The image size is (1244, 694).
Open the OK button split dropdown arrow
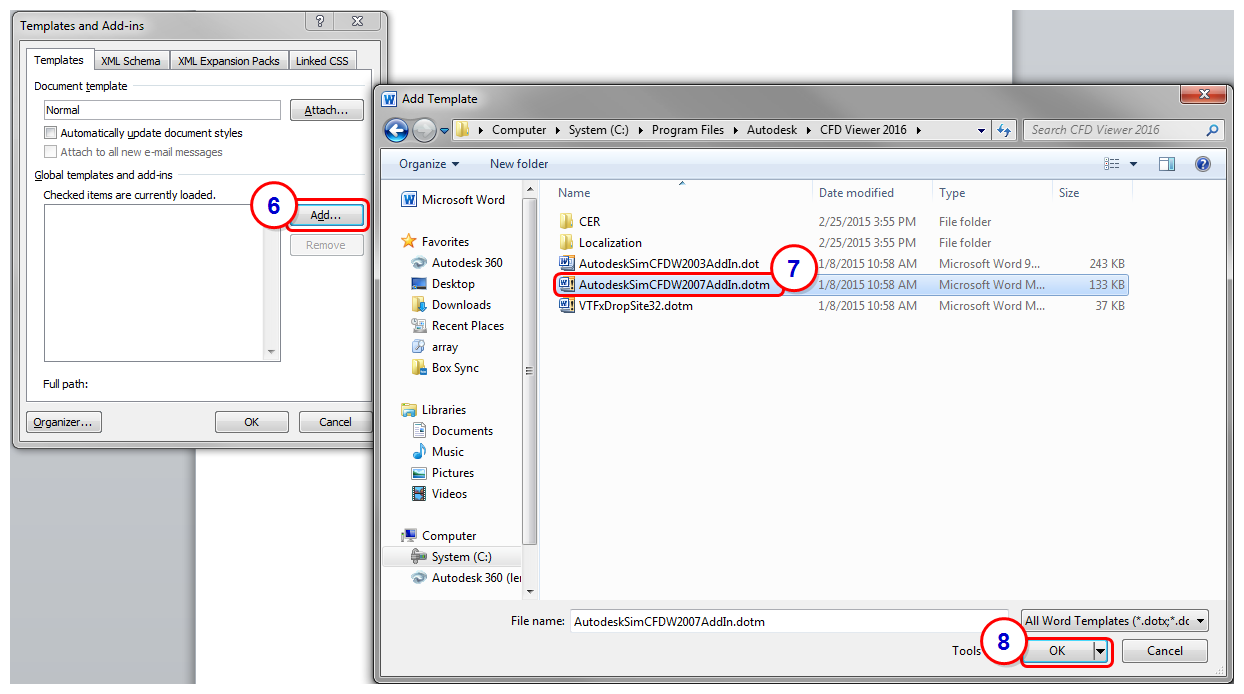point(1101,651)
